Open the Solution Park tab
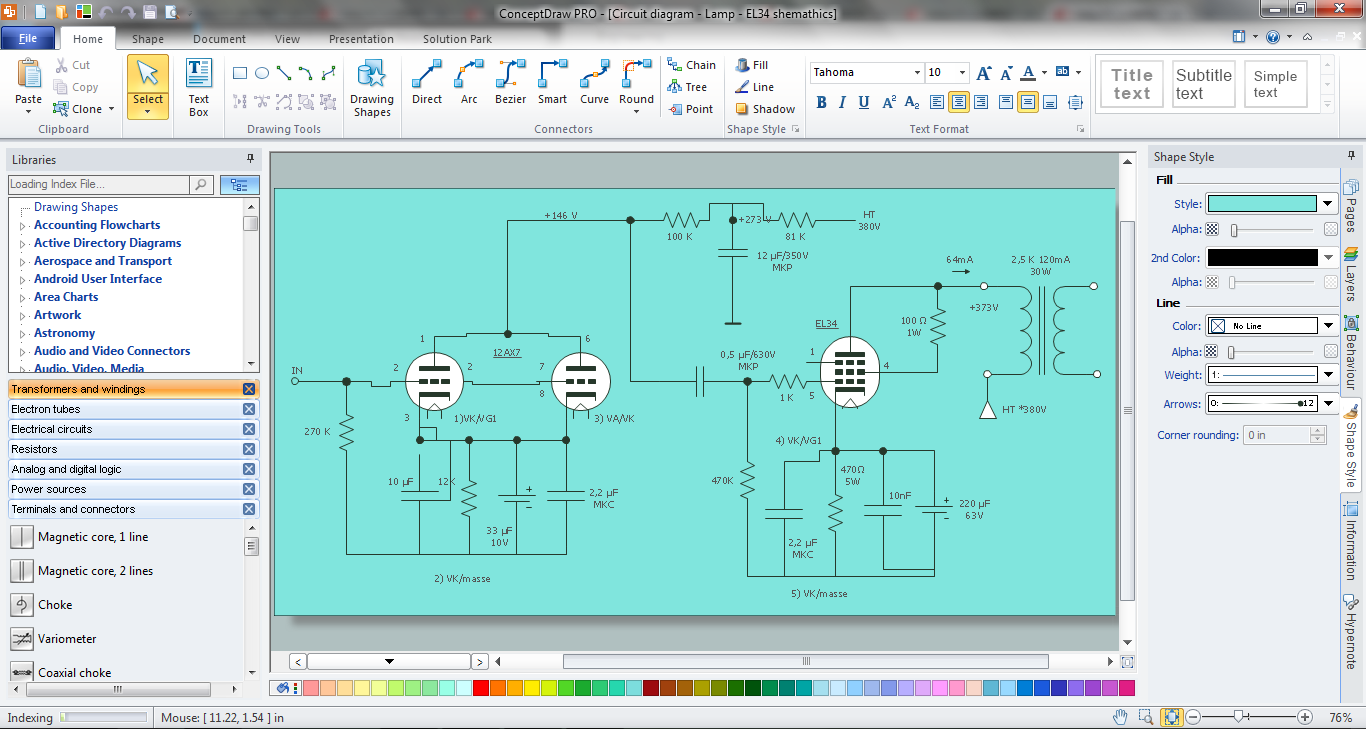 pyautogui.click(x=457, y=39)
